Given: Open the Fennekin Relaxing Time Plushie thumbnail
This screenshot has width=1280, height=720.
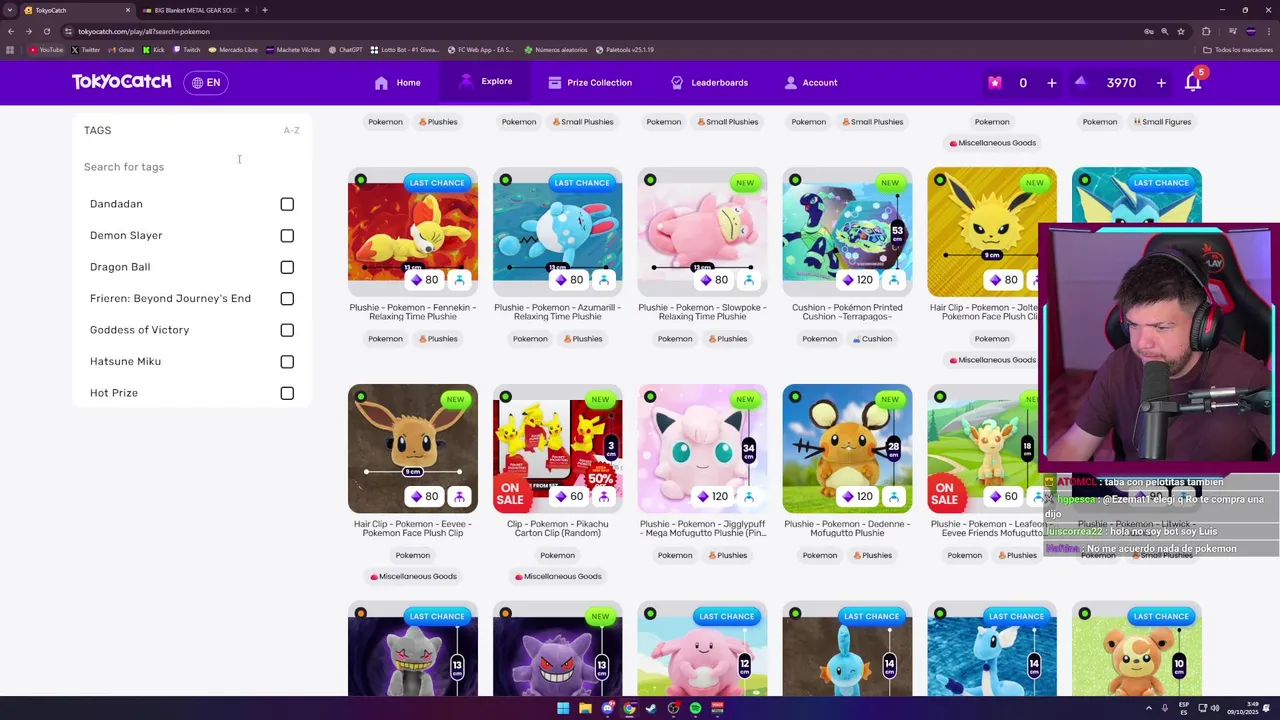Looking at the screenshot, I should [413, 232].
